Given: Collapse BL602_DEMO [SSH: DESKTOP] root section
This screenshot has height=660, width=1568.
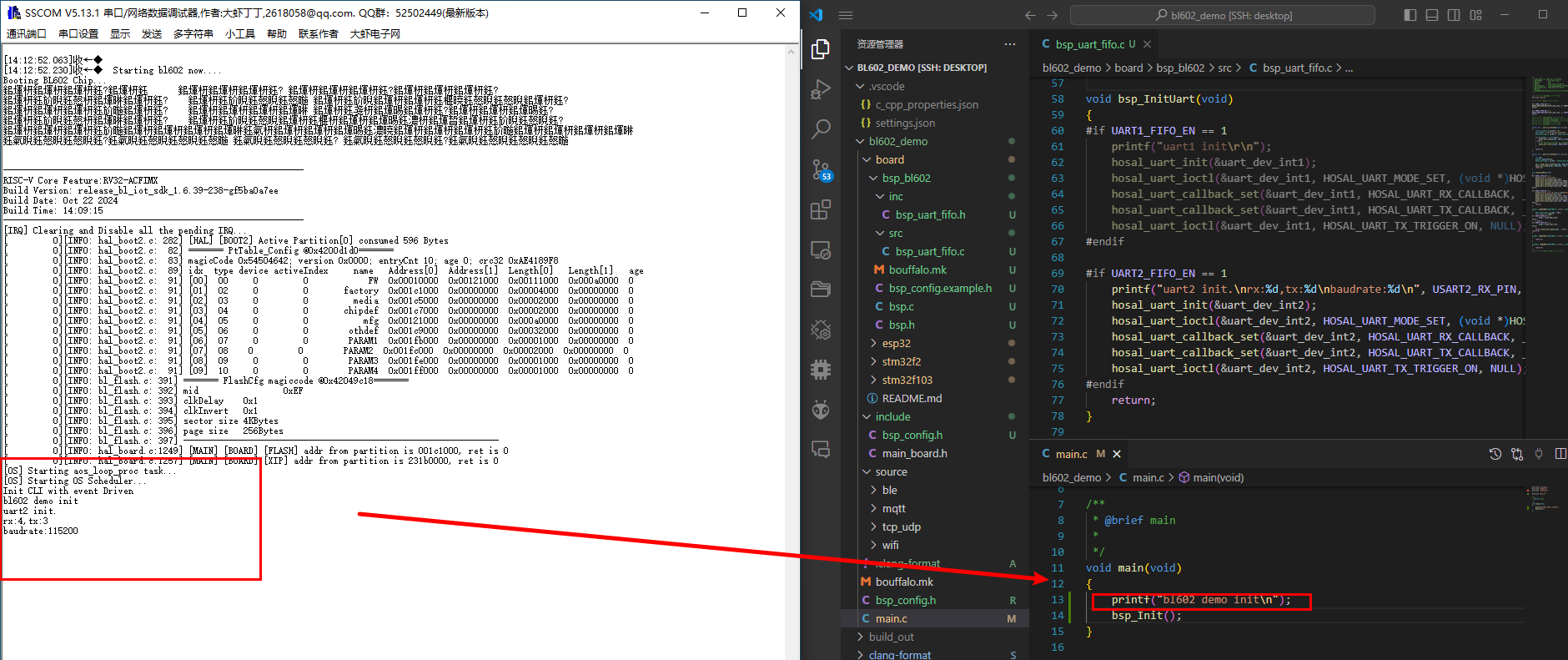Looking at the screenshot, I should [x=849, y=68].
